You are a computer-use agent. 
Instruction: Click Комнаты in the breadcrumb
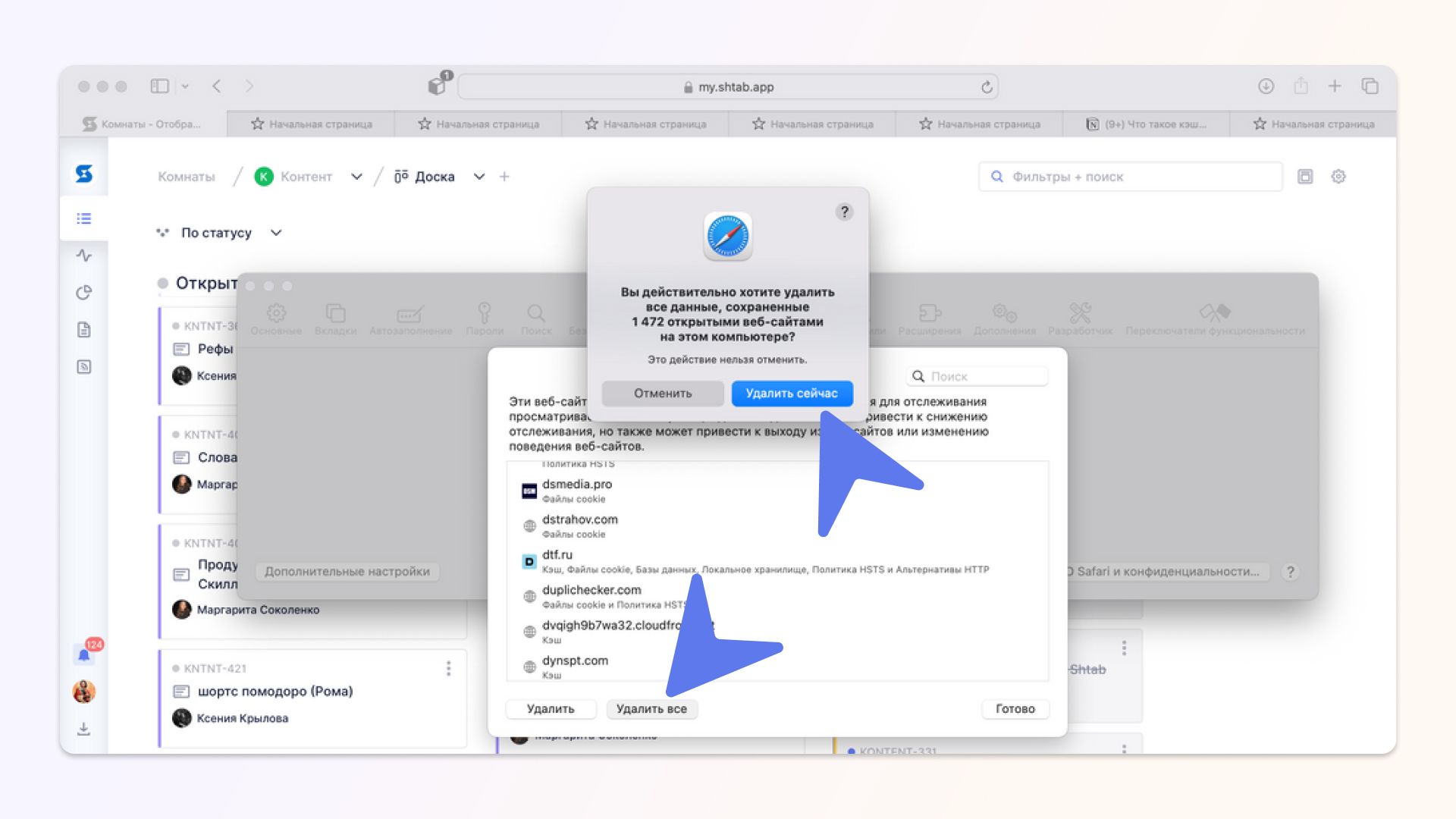coord(187,177)
